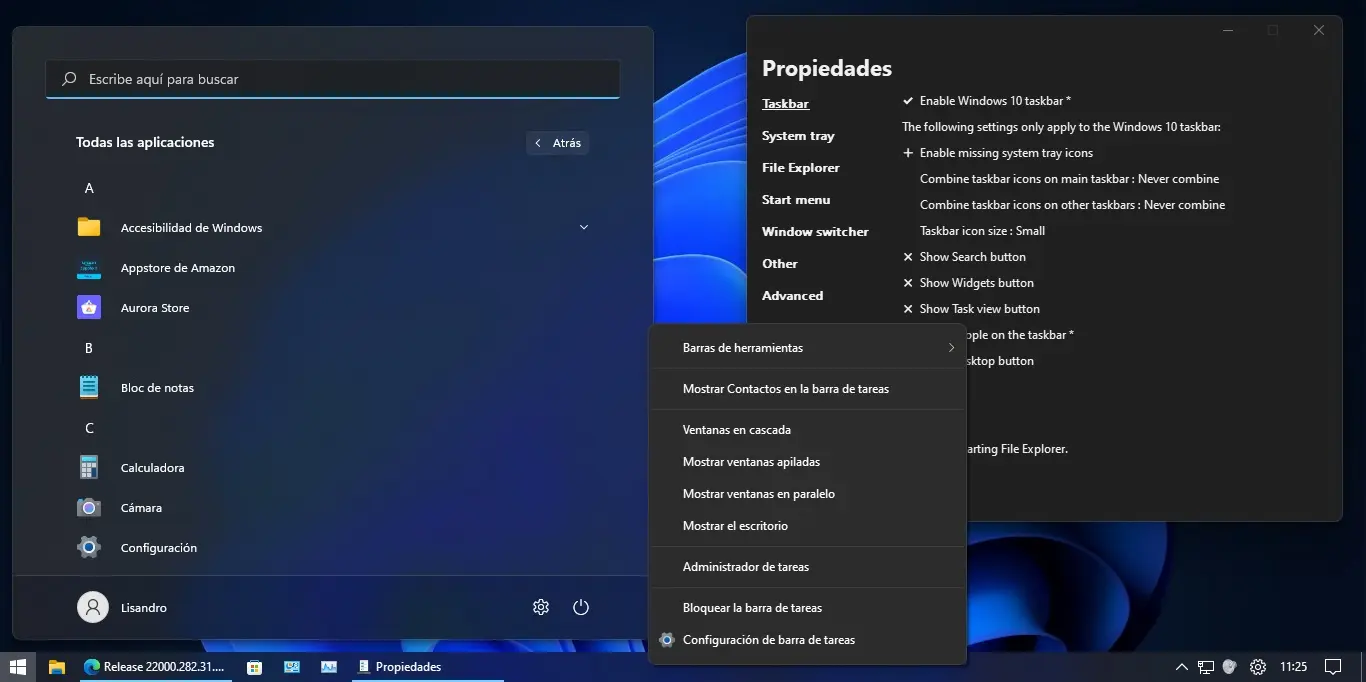
Task: Go back with the Atrás button
Action: tap(557, 143)
